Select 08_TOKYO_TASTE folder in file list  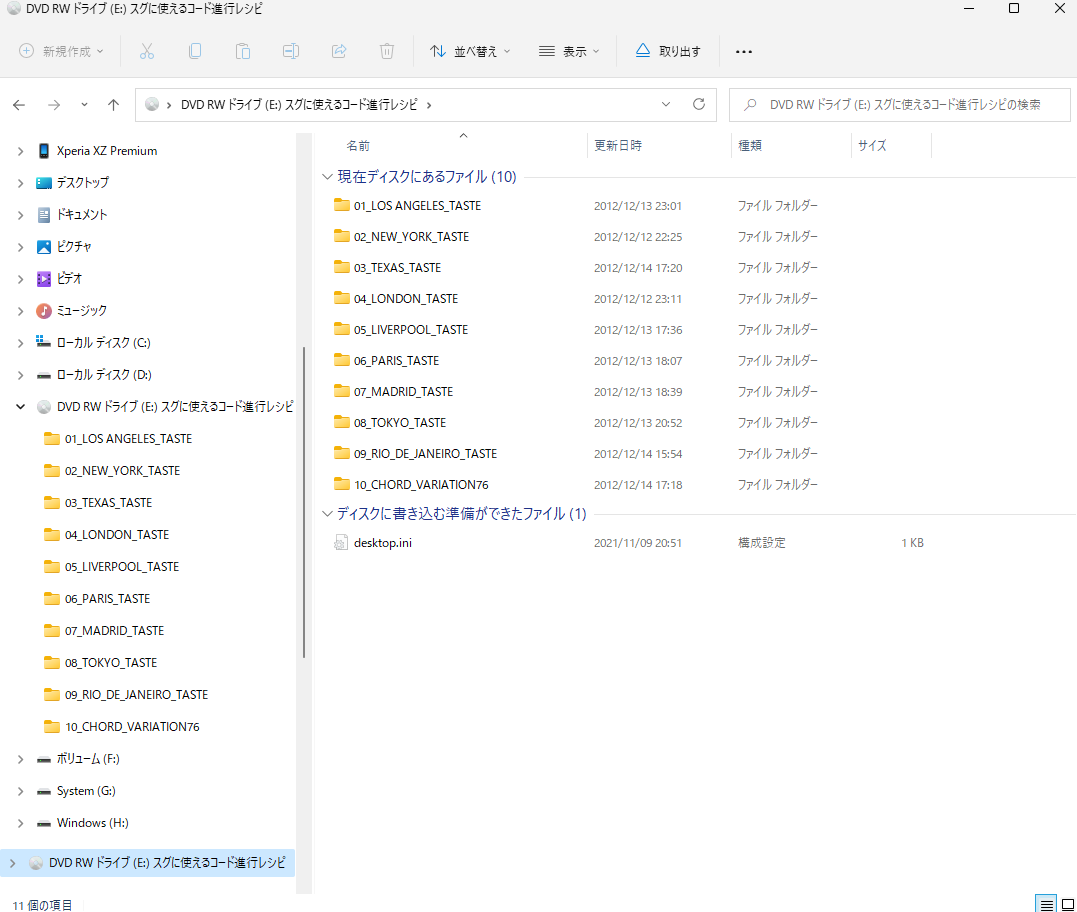click(x=400, y=423)
